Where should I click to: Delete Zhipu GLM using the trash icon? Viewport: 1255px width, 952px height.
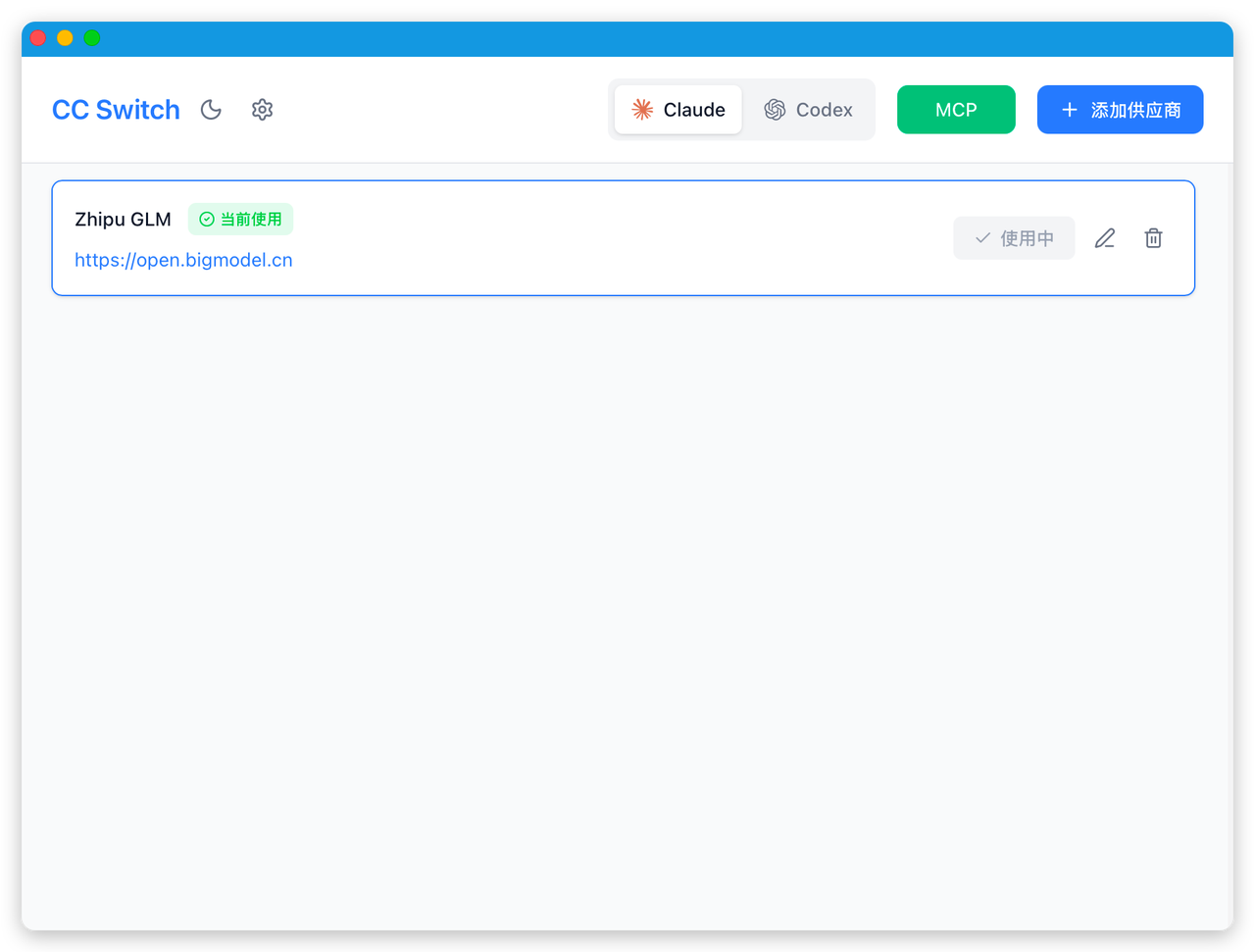click(x=1154, y=238)
